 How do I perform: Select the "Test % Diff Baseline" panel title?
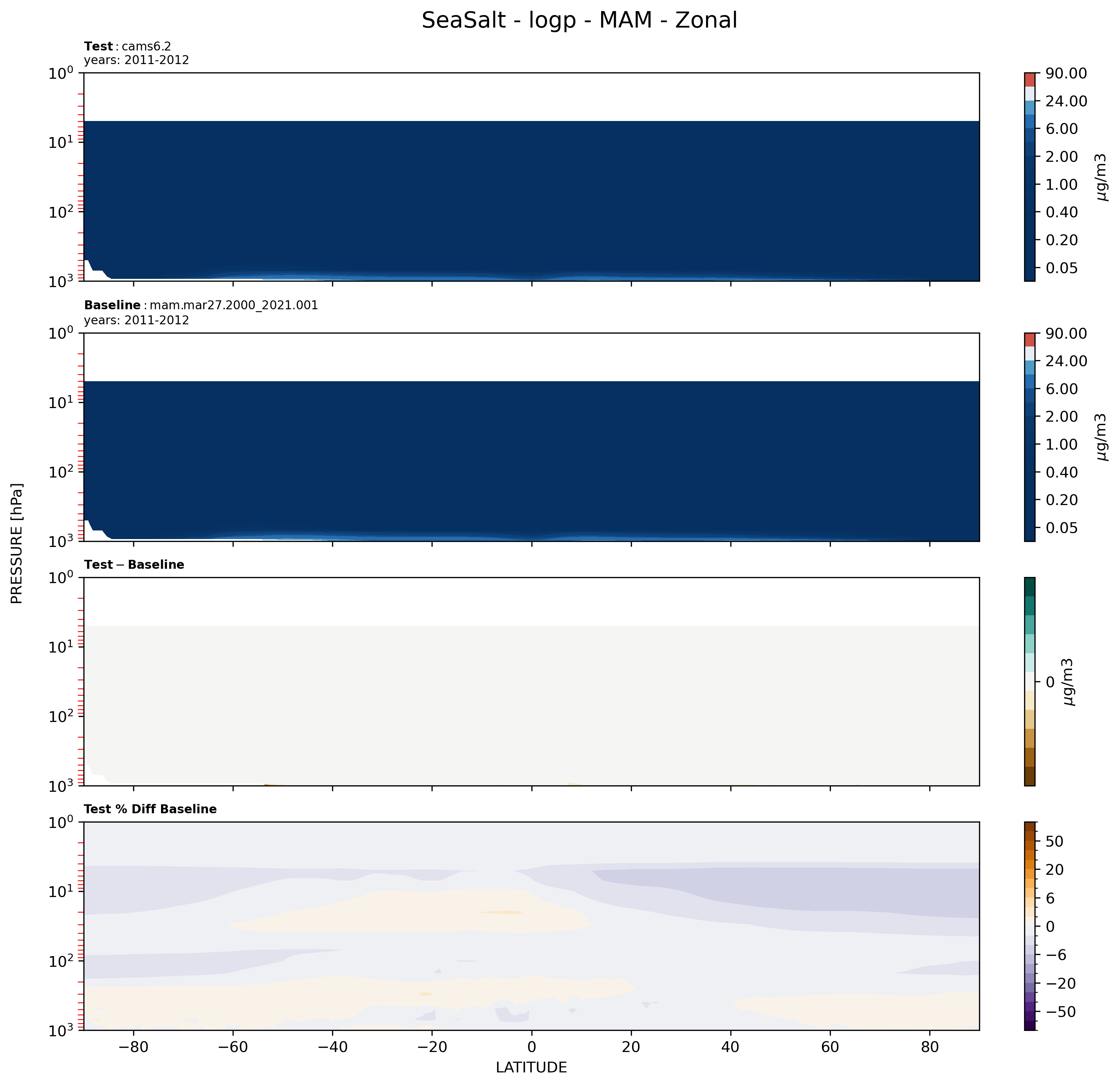point(150,809)
